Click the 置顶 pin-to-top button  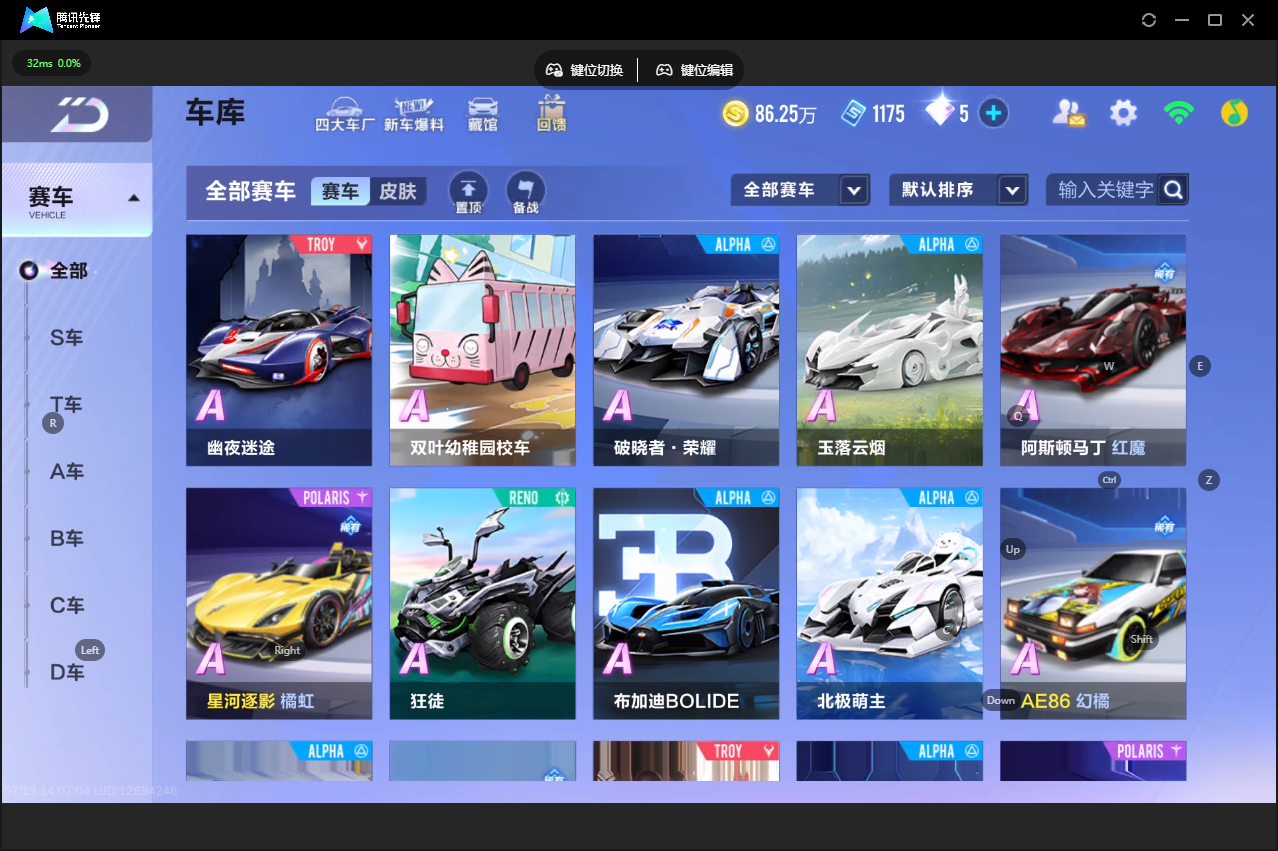pyautogui.click(x=468, y=192)
